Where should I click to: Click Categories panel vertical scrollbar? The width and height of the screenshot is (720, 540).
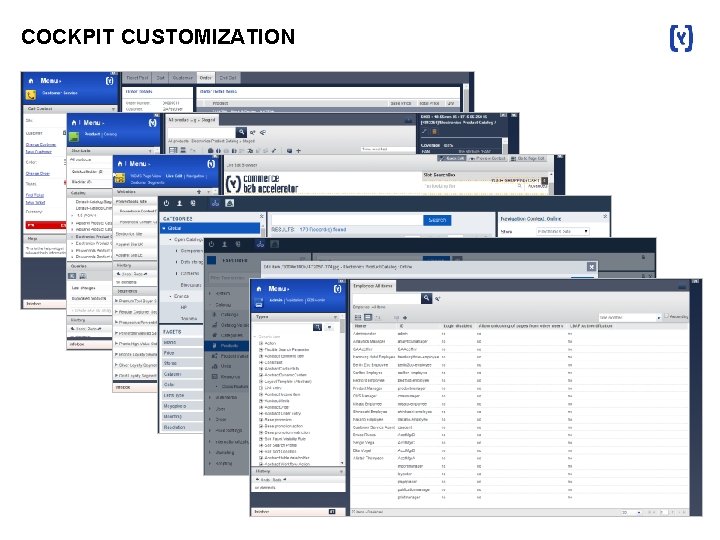pyautogui.click(x=263, y=230)
